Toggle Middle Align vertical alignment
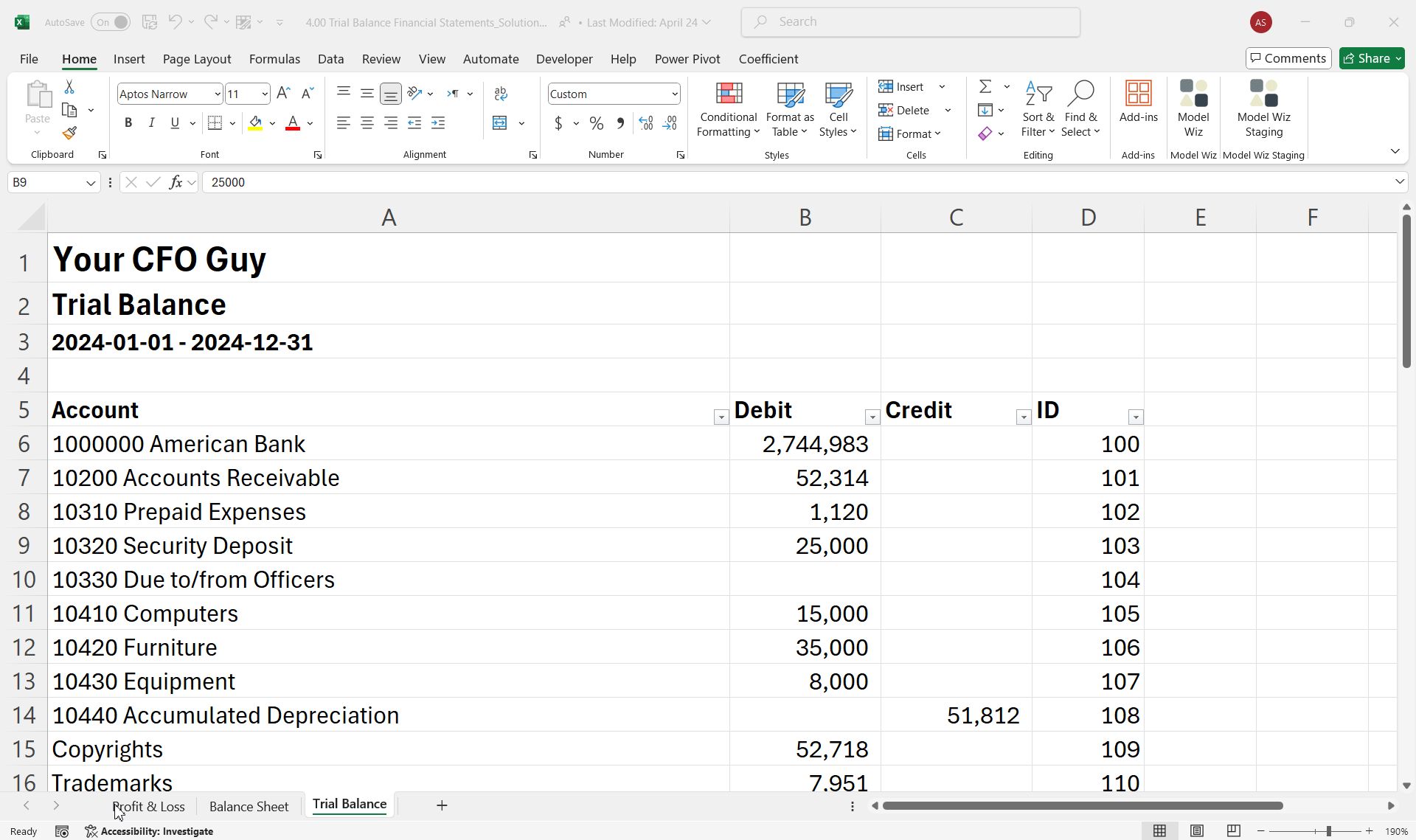This screenshot has width=1416, height=840. point(367,94)
